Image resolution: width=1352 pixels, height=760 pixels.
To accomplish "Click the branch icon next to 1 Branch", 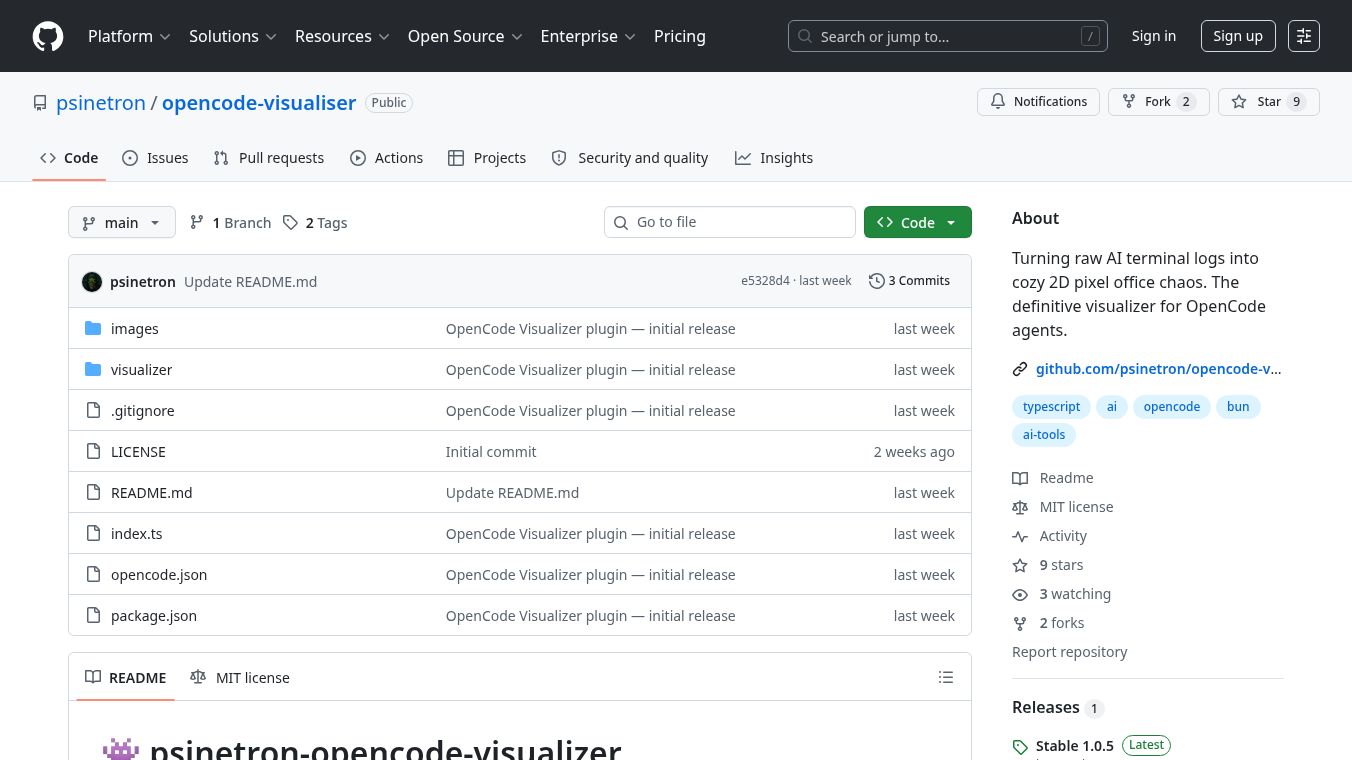I will 197,223.
